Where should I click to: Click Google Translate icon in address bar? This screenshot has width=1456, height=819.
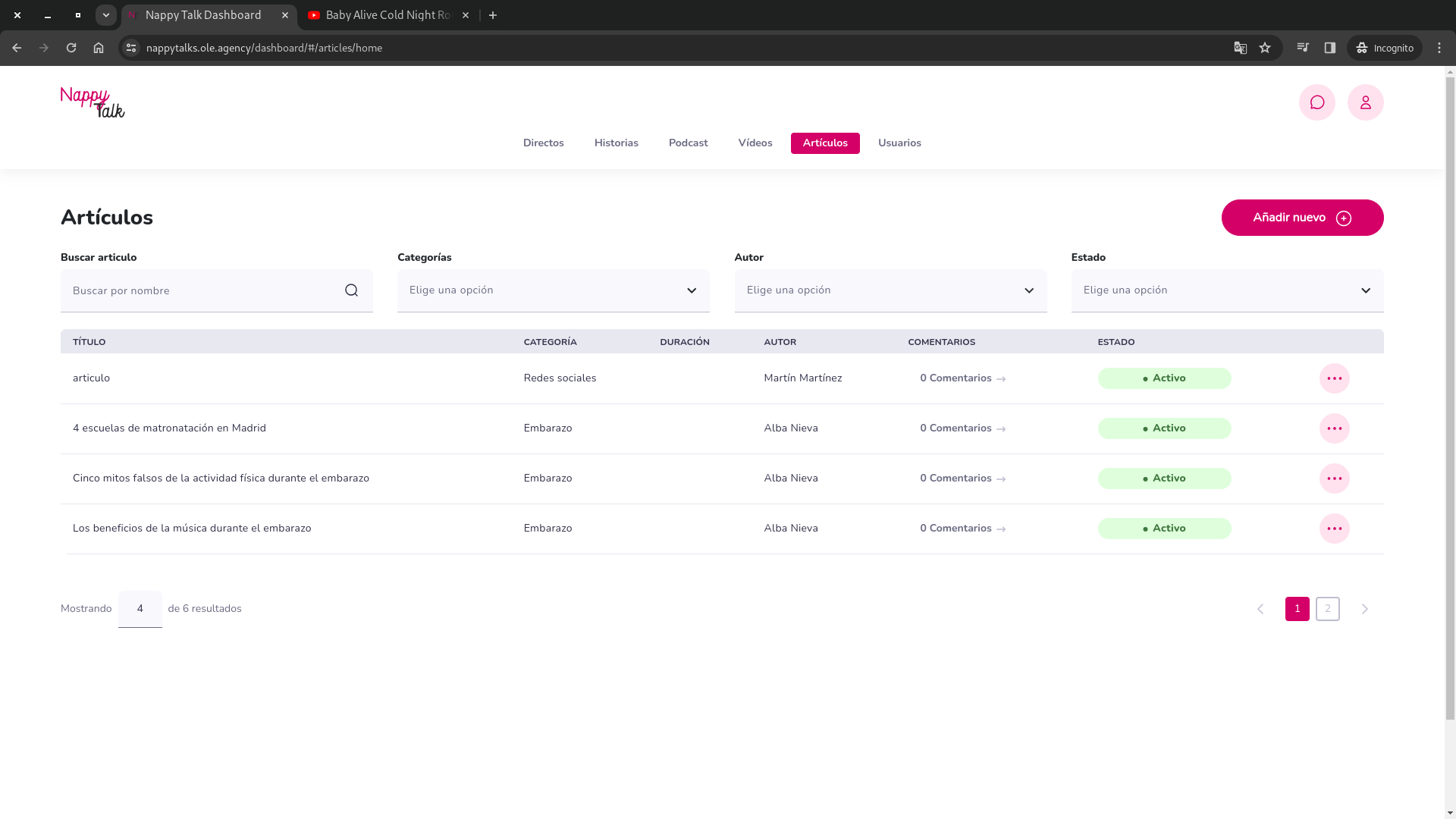[1241, 48]
